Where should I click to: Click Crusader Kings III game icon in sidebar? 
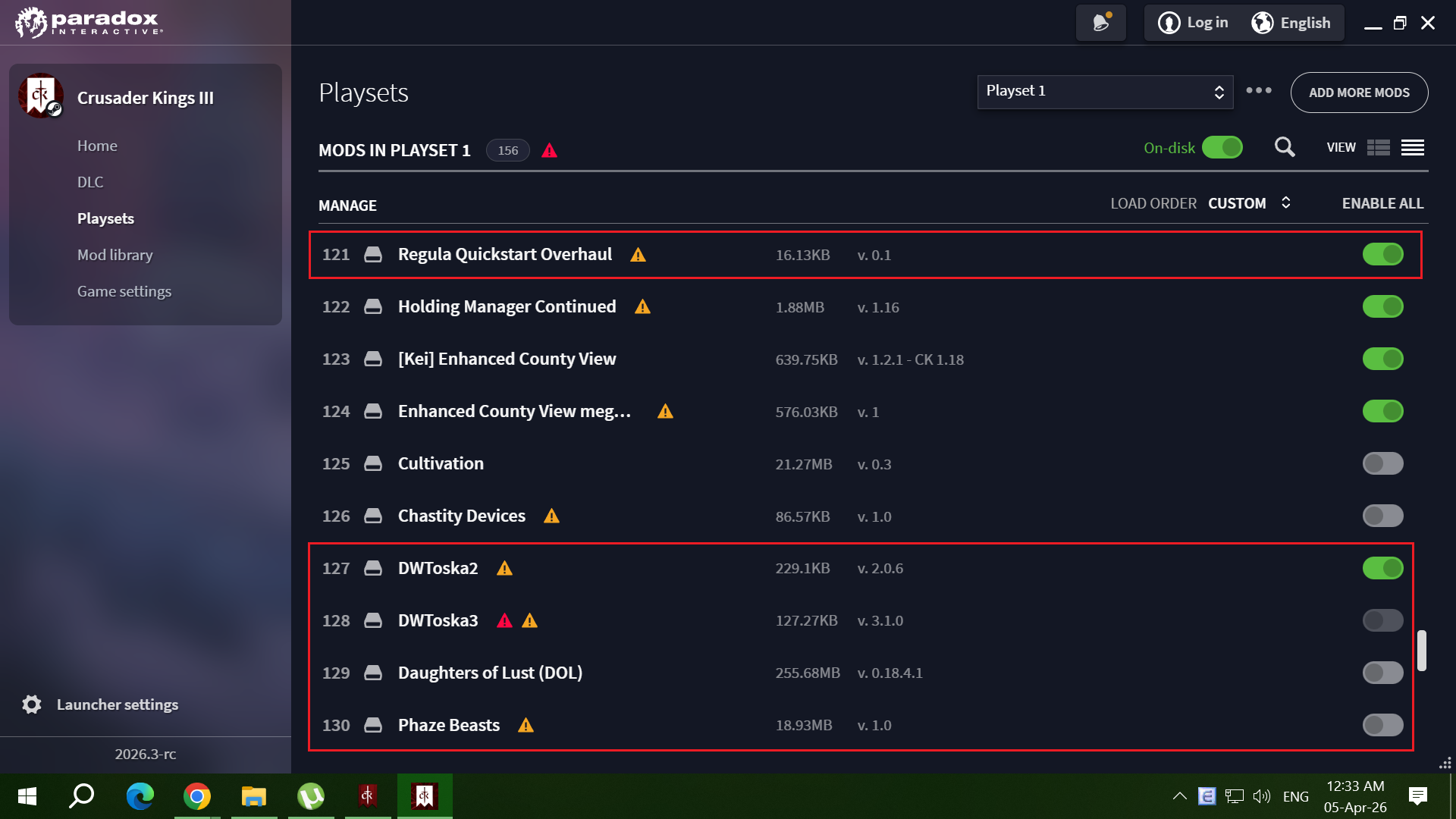point(41,96)
